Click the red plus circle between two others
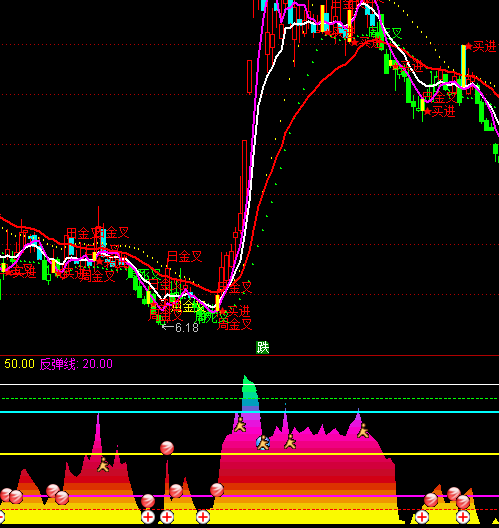This screenshot has height=528, width=499. [167, 516]
